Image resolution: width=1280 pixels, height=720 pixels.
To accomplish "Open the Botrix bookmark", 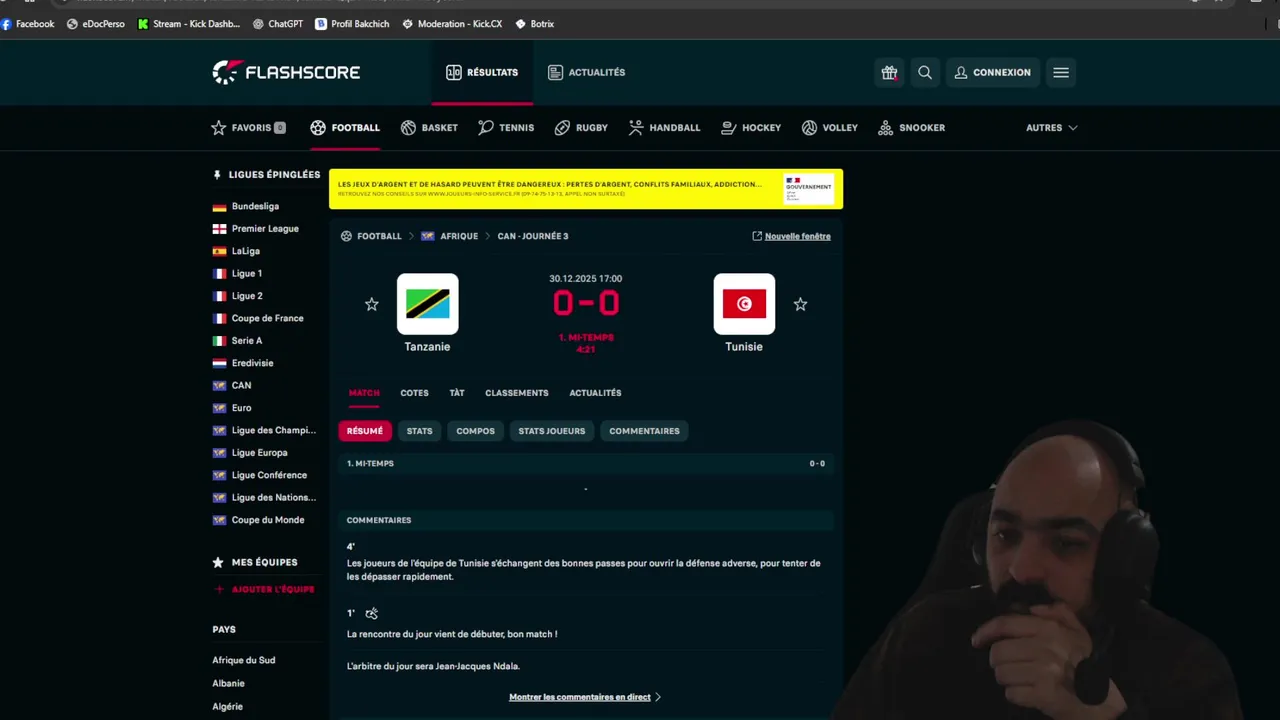I will (534, 24).
